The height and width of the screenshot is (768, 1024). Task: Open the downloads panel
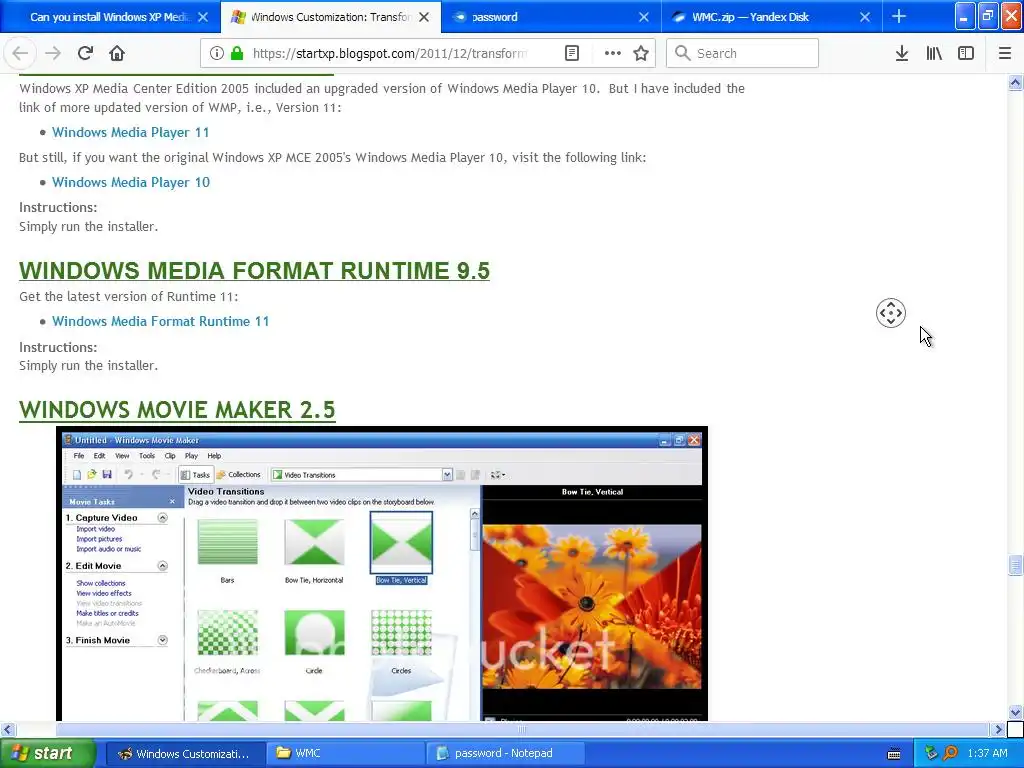(x=902, y=53)
